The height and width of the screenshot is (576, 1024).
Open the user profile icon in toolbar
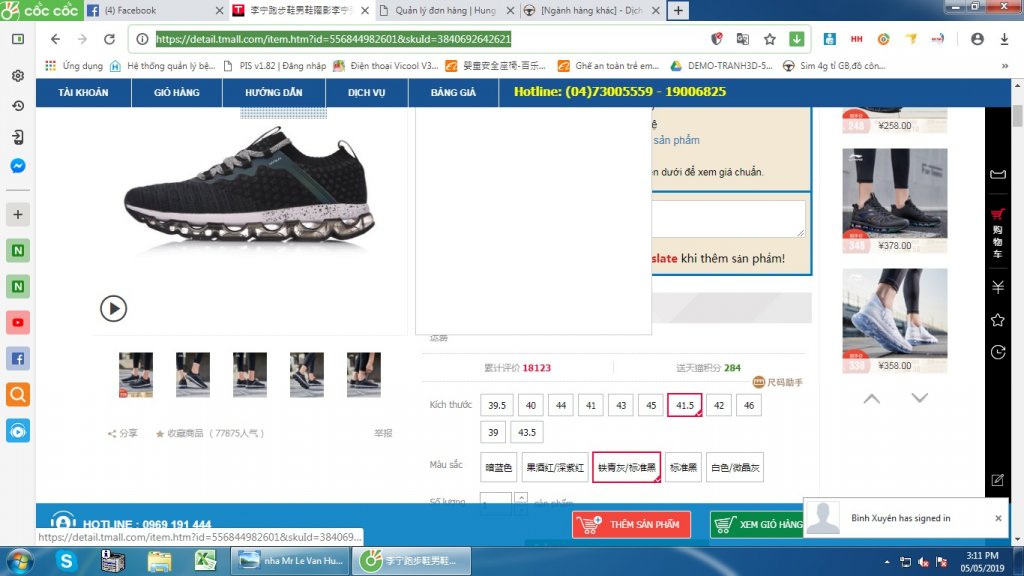pos(977,39)
